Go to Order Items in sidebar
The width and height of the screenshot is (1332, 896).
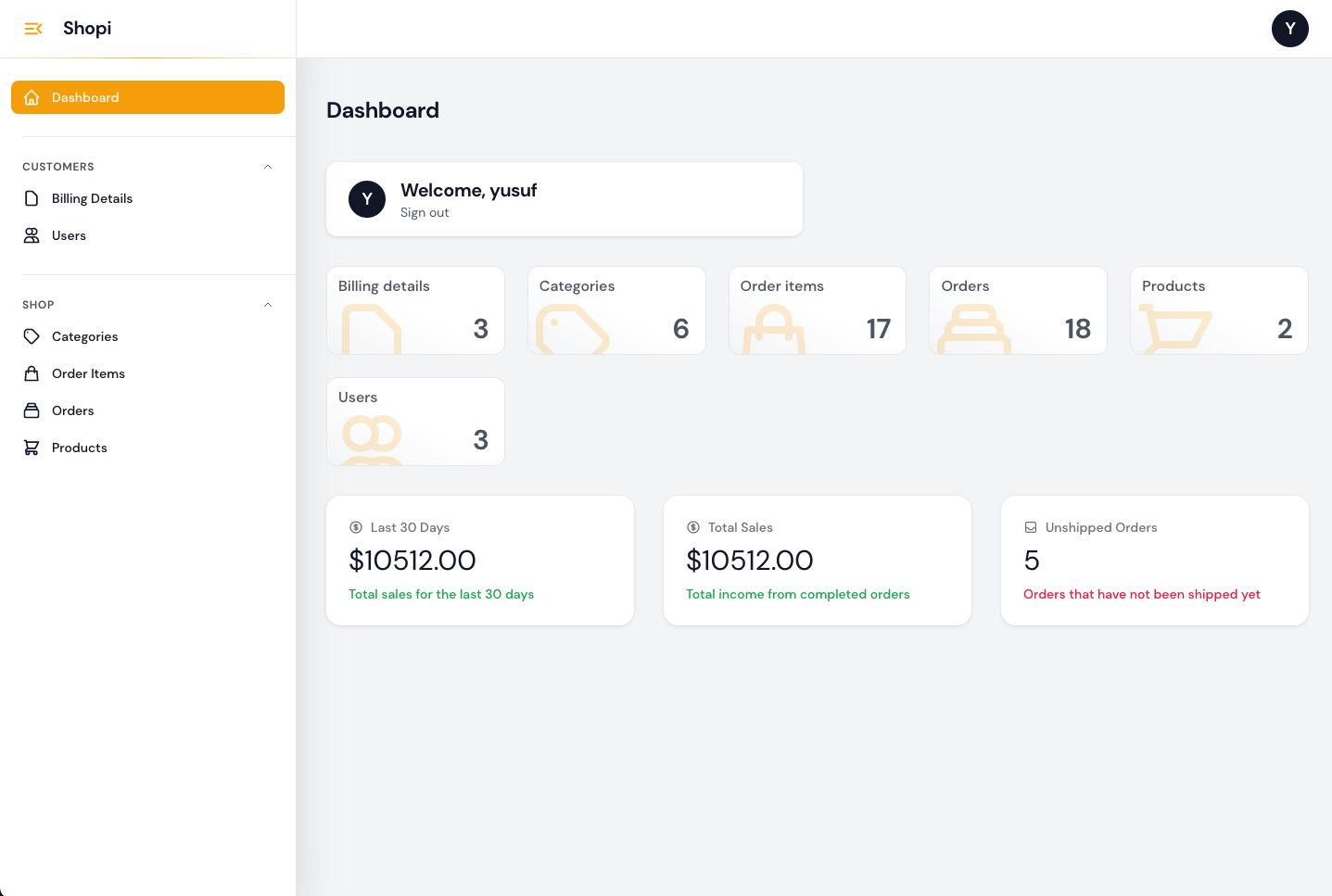(x=88, y=373)
